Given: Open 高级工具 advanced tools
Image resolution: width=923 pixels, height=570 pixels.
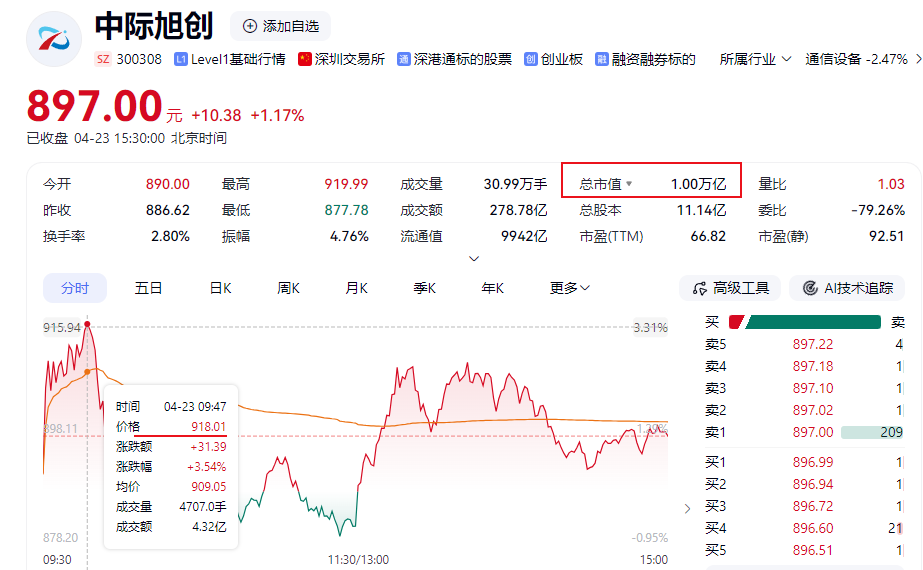Looking at the screenshot, I should click(x=730, y=288).
